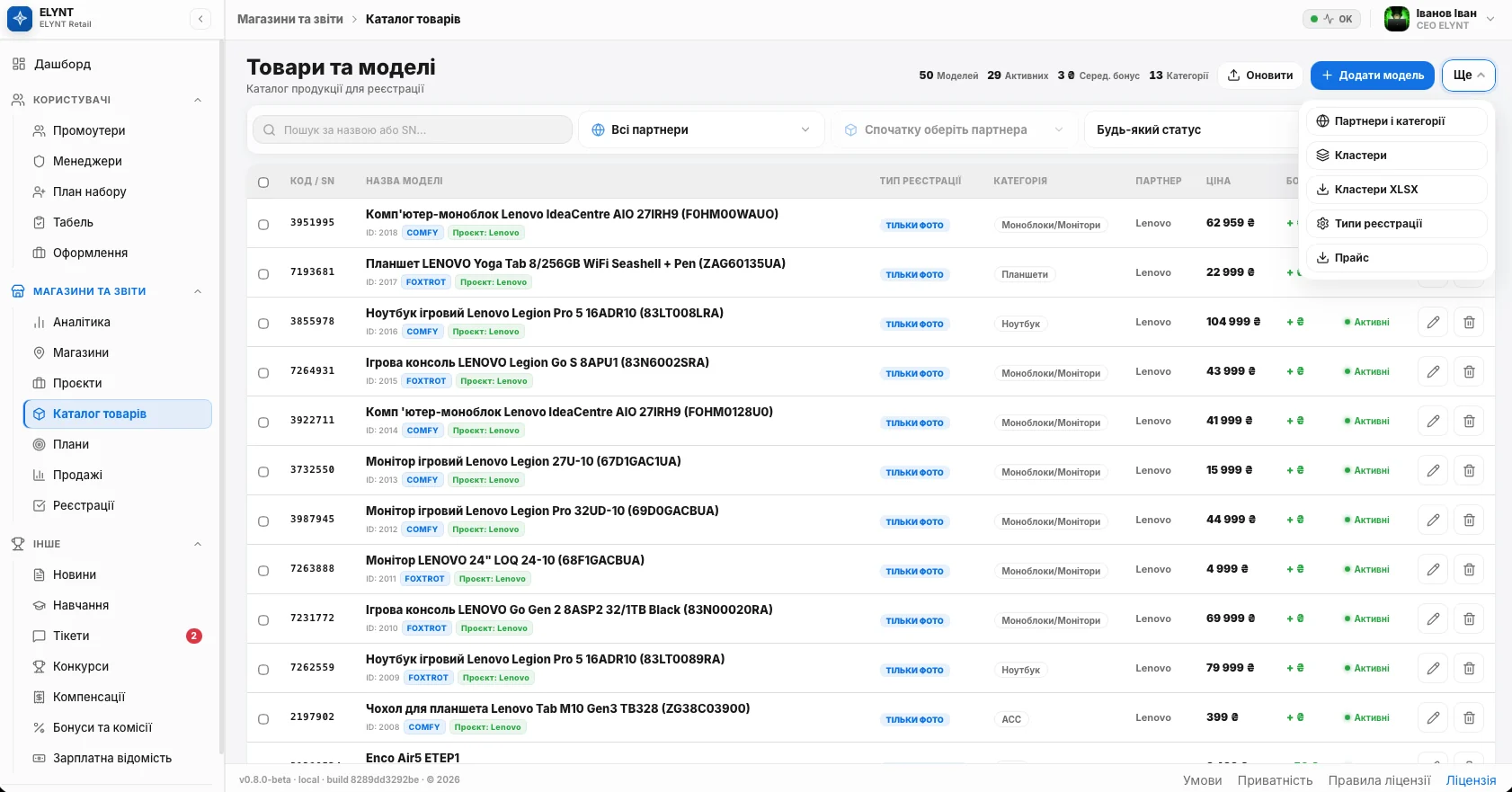This screenshot has width=1512, height=792.
Task: Open the Всі партнери dropdown
Action: coord(701,129)
